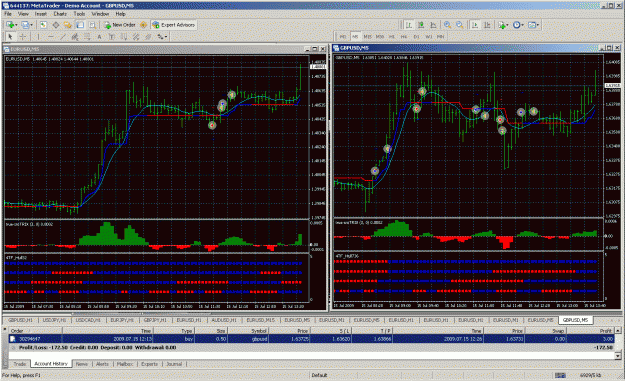Switch timeframe to H4
The image size is (625, 381).
[404, 37]
